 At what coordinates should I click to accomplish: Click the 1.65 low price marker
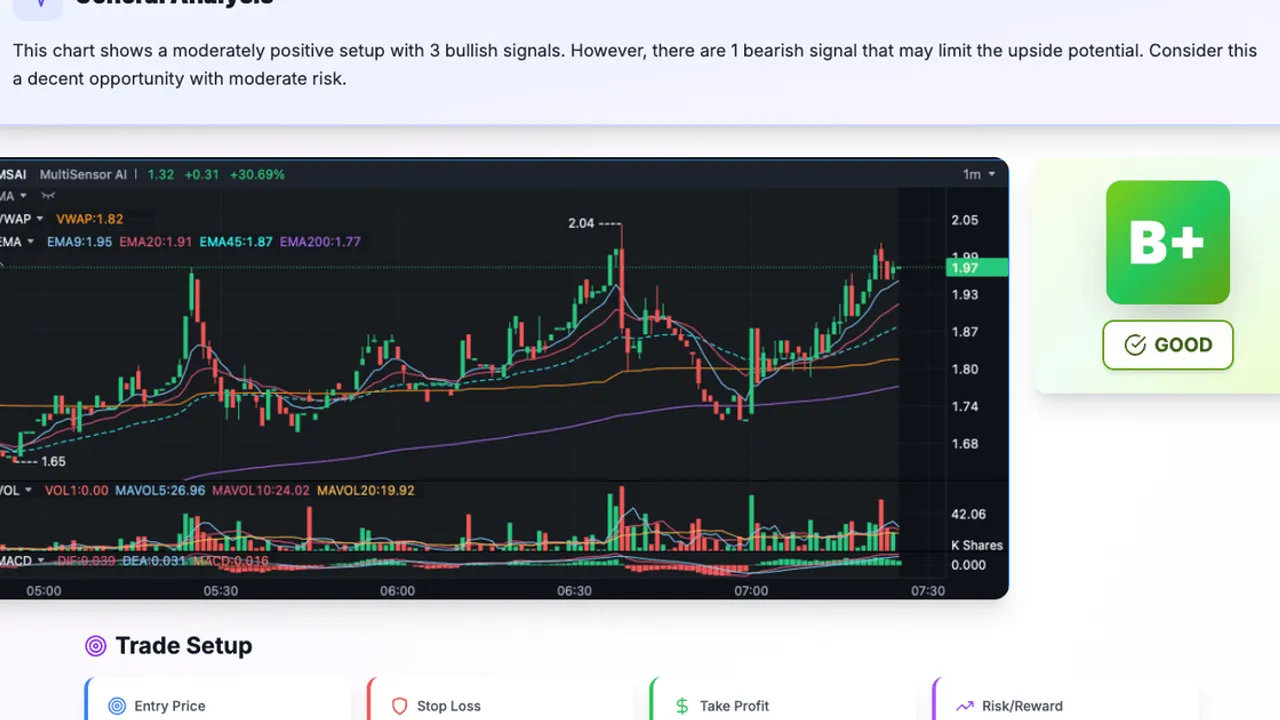(53, 461)
